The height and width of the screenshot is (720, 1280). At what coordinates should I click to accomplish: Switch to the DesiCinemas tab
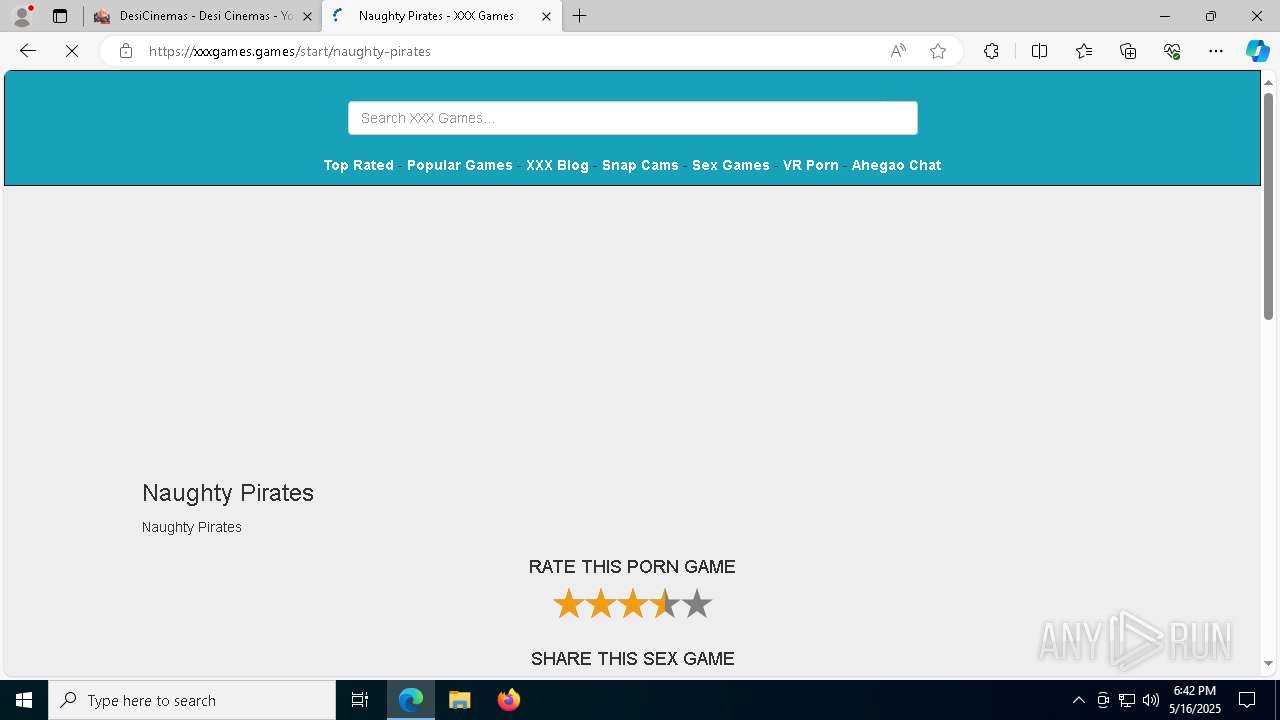tap(203, 16)
